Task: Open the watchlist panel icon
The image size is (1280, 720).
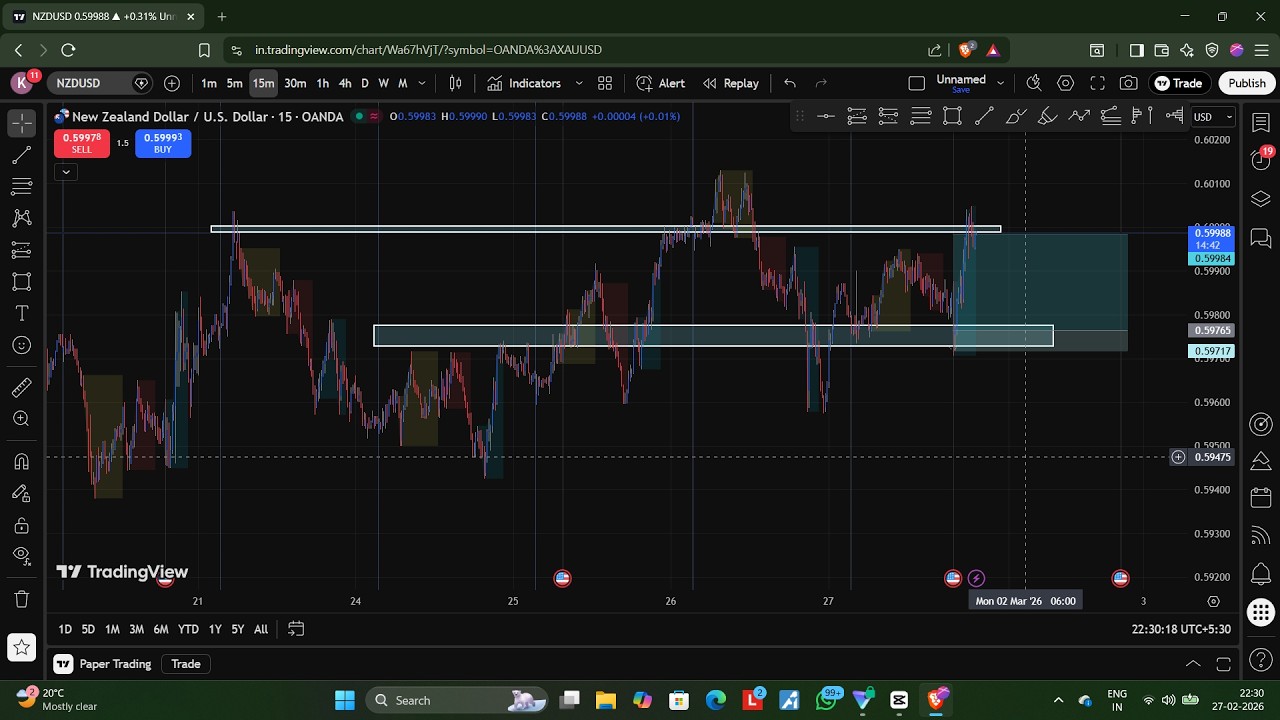Action: [1261, 123]
